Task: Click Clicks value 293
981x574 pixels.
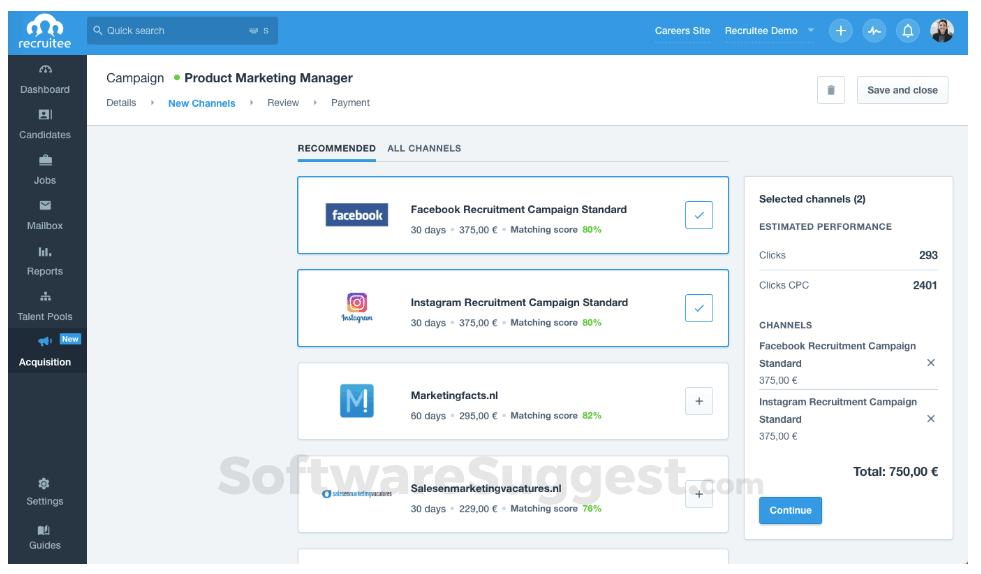Action: tap(928, 255)
